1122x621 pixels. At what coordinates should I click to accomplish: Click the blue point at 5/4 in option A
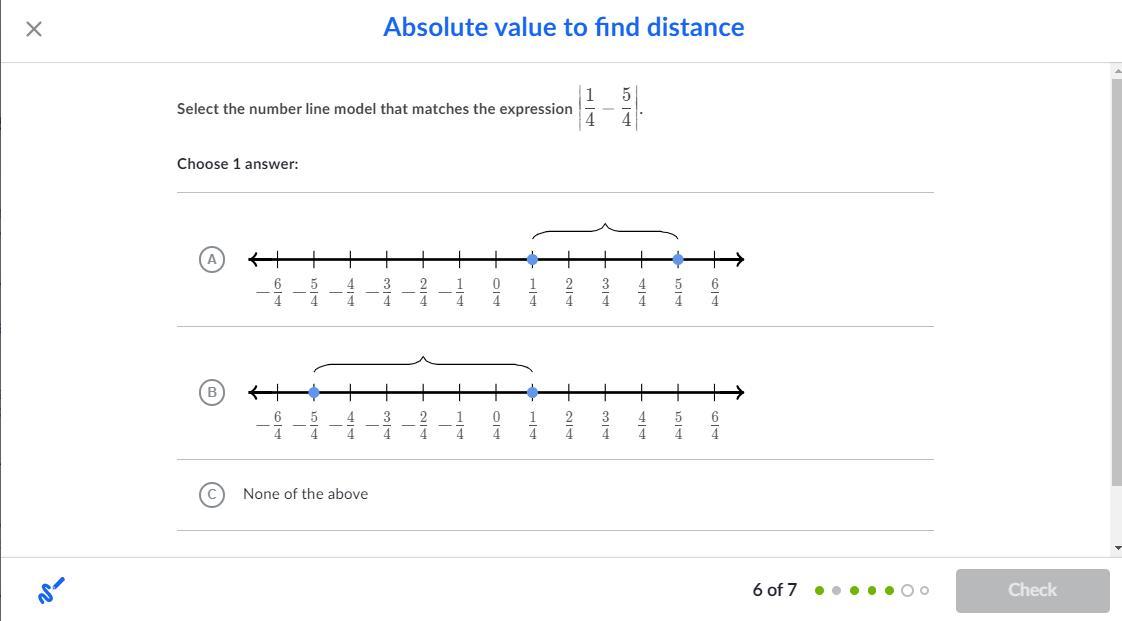[x=678, y=259]
